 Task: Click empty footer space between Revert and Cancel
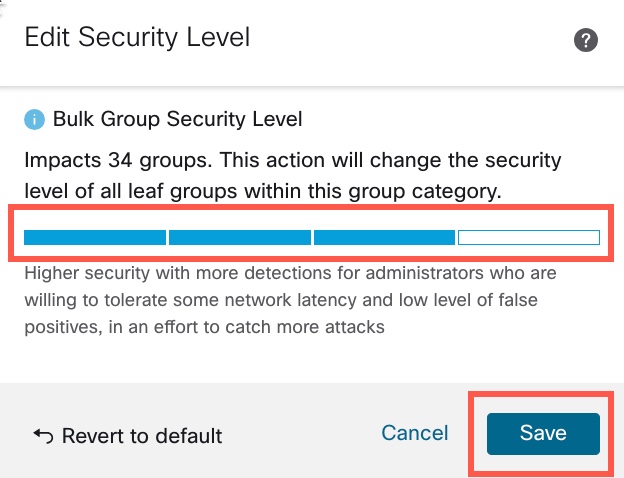coord(300,435)
